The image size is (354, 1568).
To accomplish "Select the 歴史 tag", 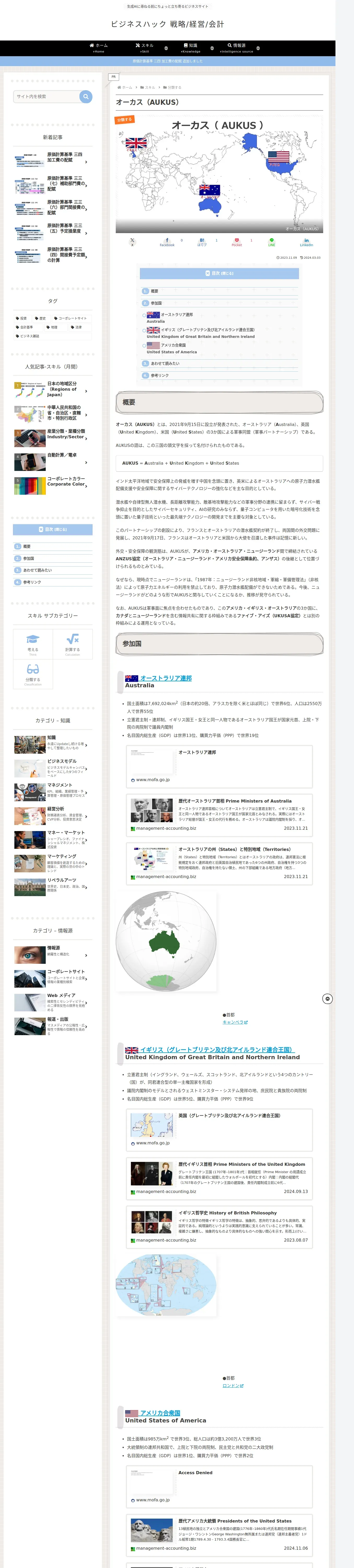I will (x=40, y=318).
